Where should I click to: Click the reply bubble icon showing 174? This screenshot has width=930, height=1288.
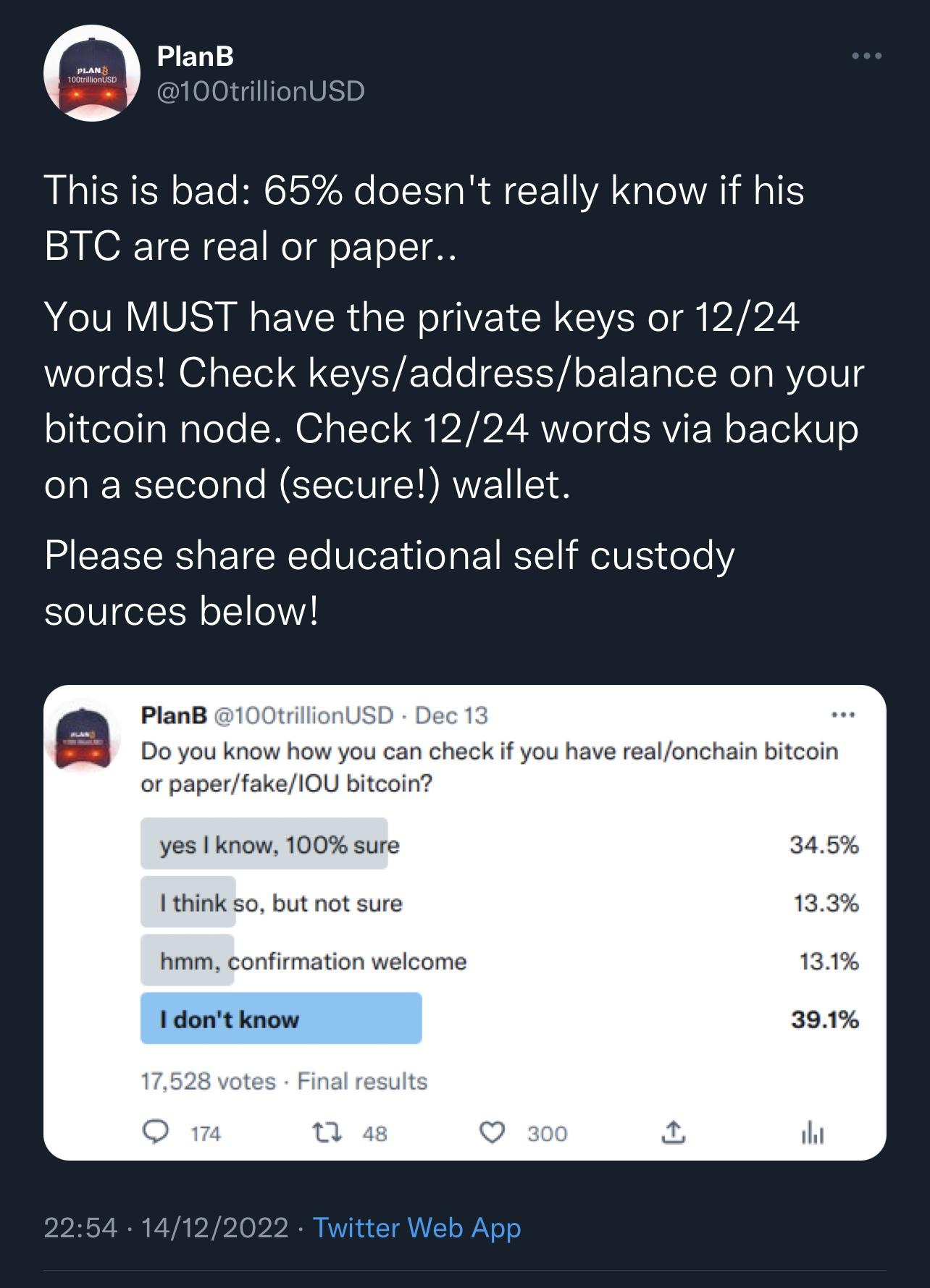[x=155, y=1132]
